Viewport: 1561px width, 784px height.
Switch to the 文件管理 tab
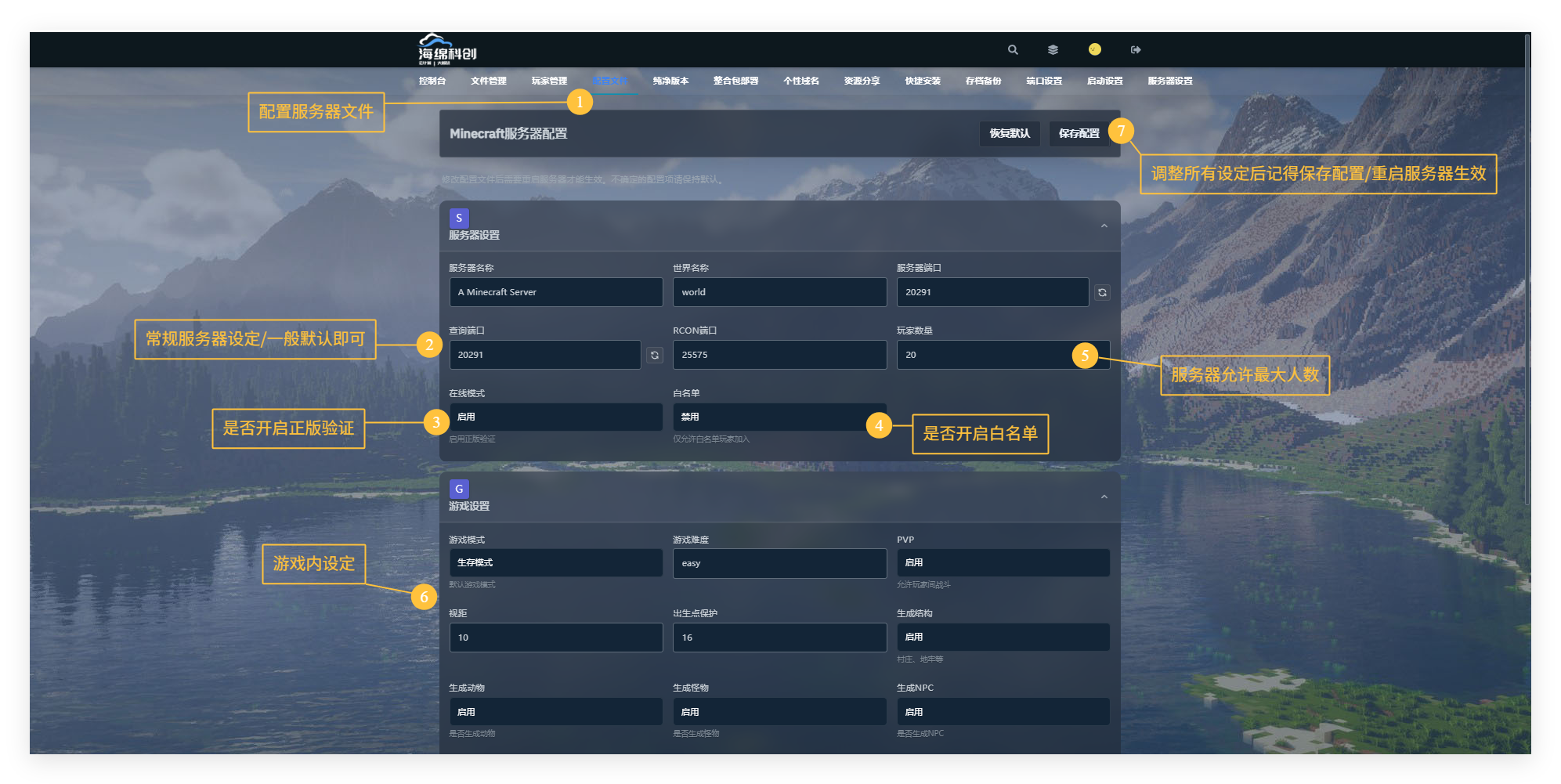pos(488,81)
